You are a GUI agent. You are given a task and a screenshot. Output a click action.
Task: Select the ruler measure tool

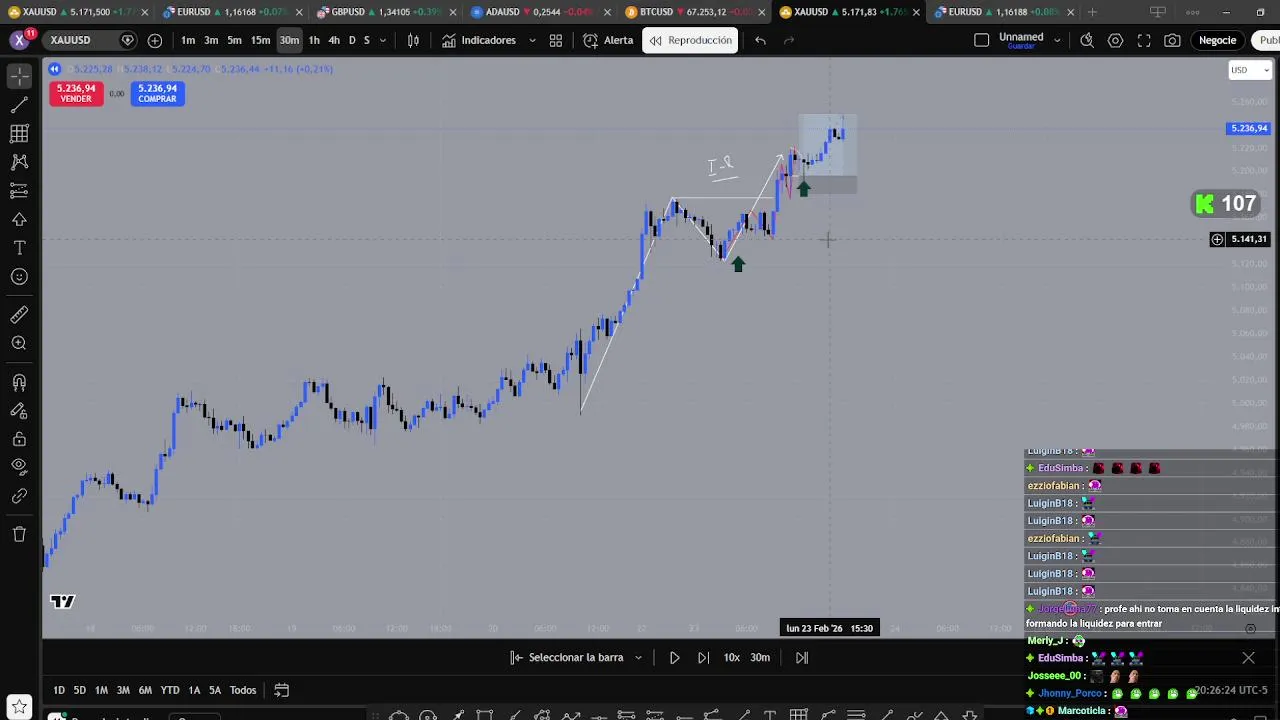19,315
